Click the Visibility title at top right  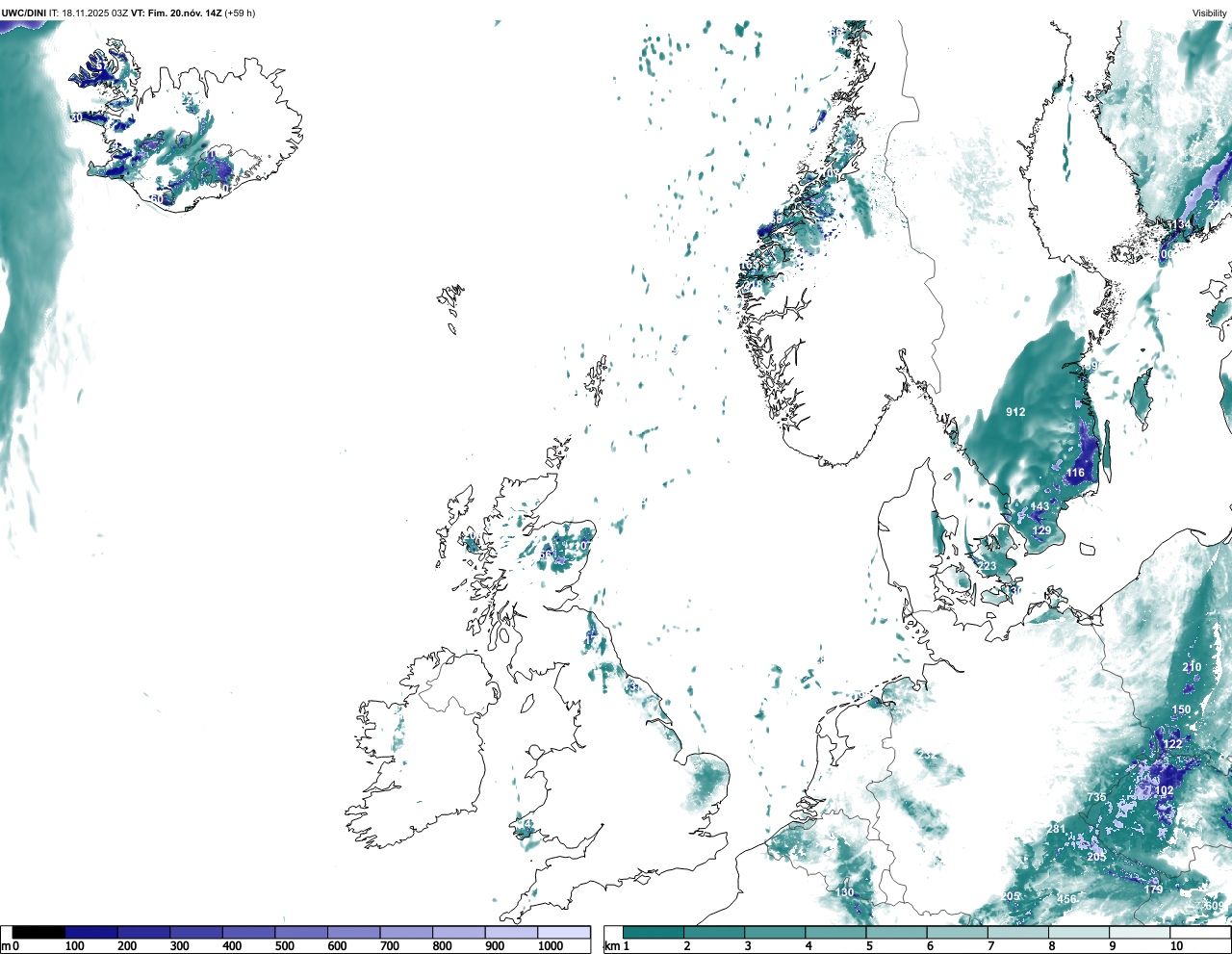tap(1209, 13)
